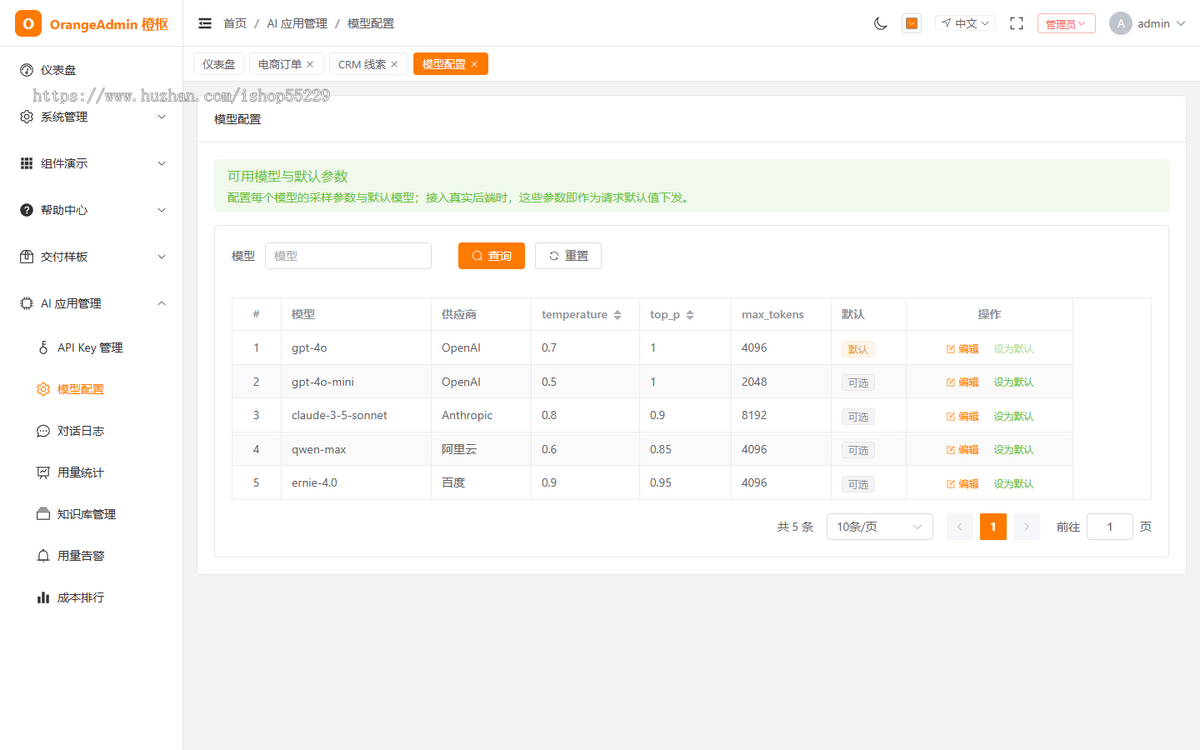The height and width of the screenshot is (750, 1200).
Task: Expand the 组件演示 sidebar menu
Action: pyautogui.click(x=91, y=163)
